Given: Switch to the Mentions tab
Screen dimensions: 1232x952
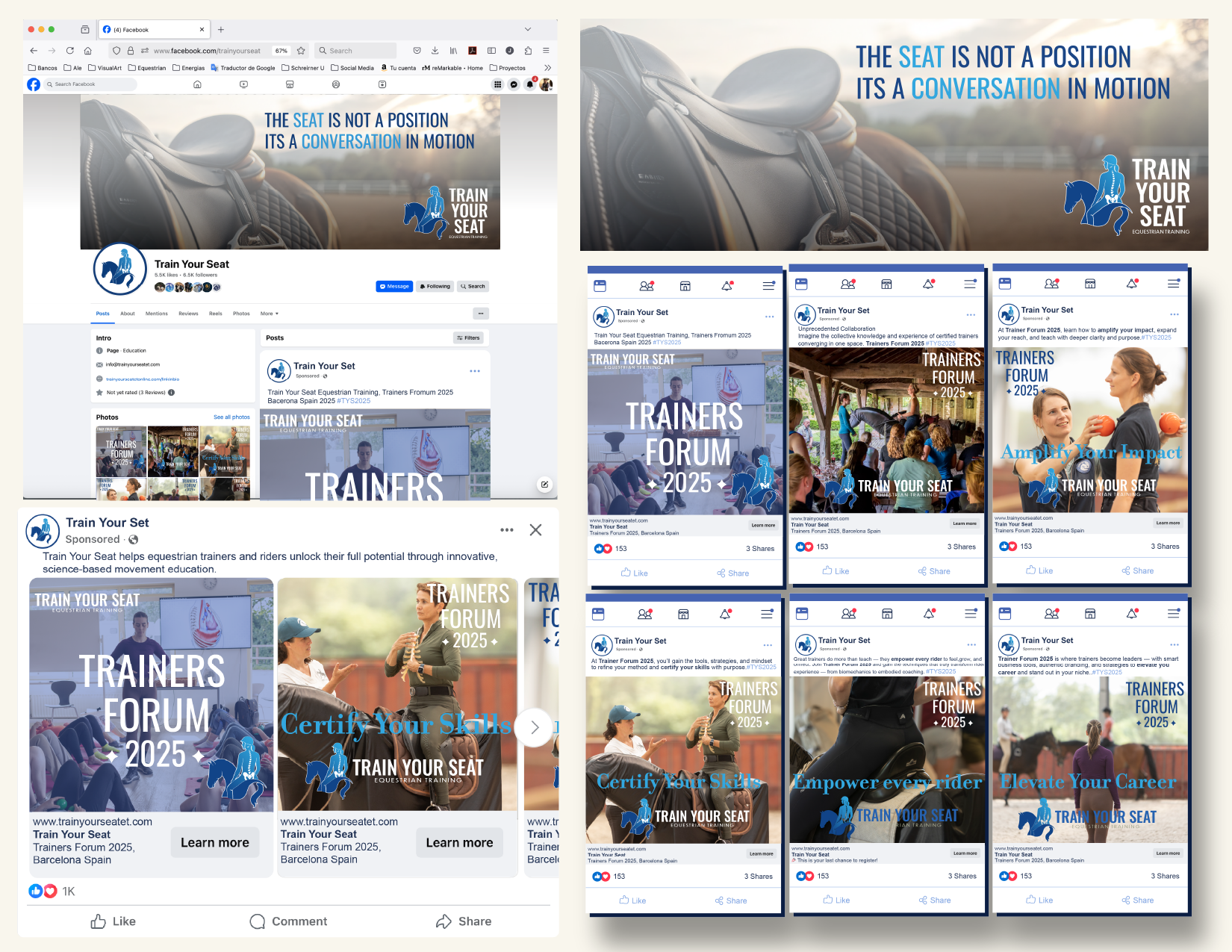Looking at the screenshot, I should pos(157,314).
